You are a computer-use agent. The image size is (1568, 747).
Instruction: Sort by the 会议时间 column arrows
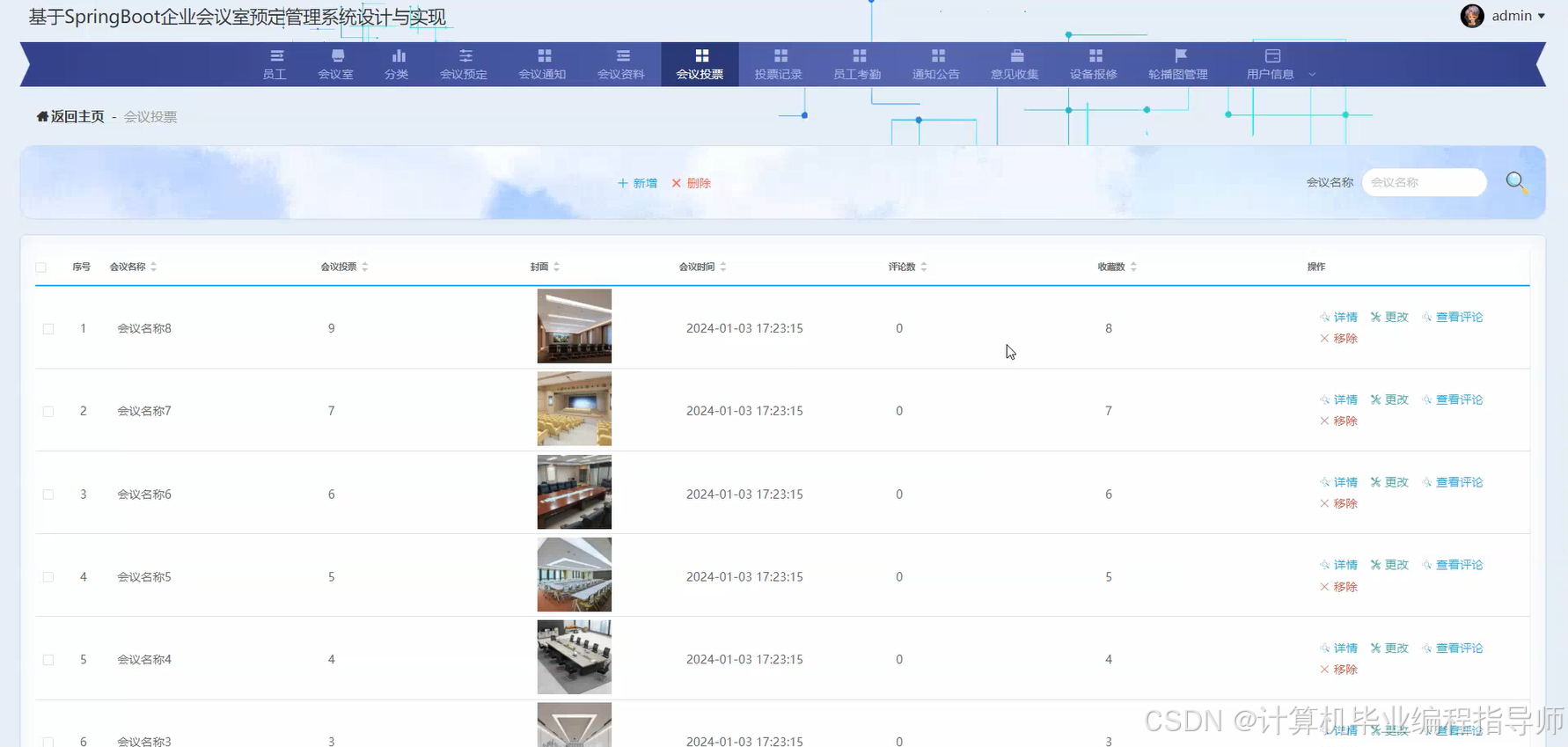point(723,267)
